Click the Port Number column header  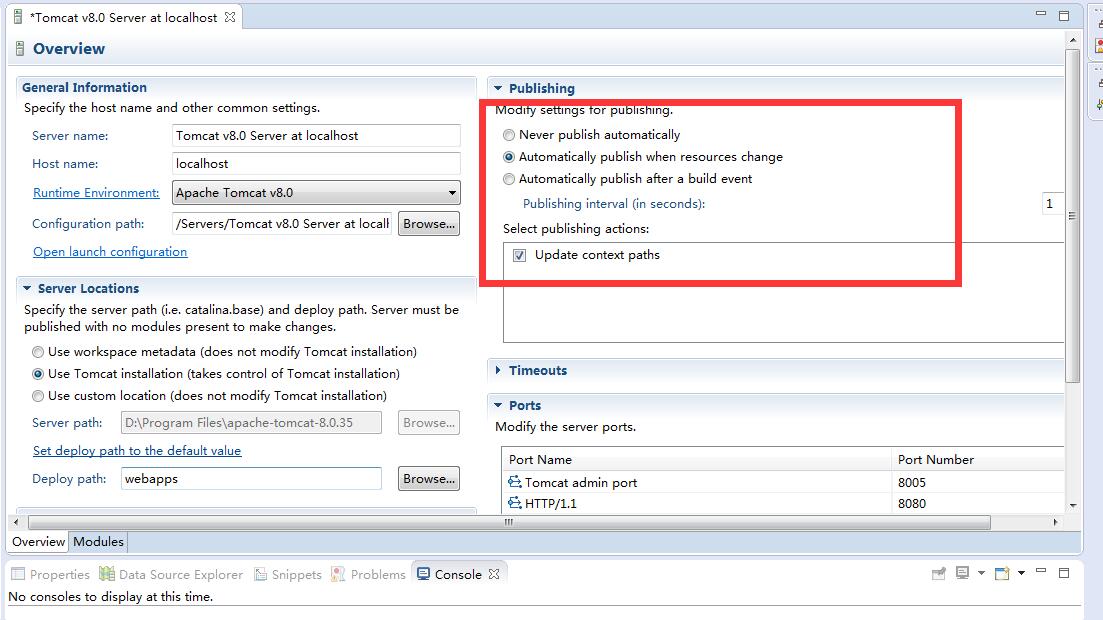click(x=978, y=460)
